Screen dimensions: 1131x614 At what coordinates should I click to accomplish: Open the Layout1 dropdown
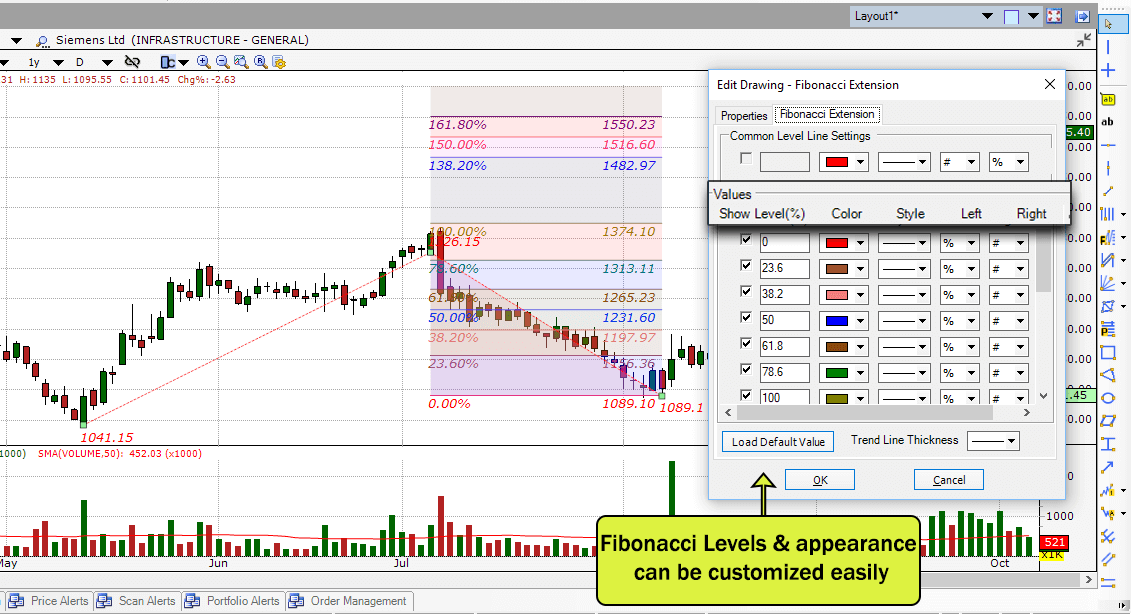tap(987, 16)
